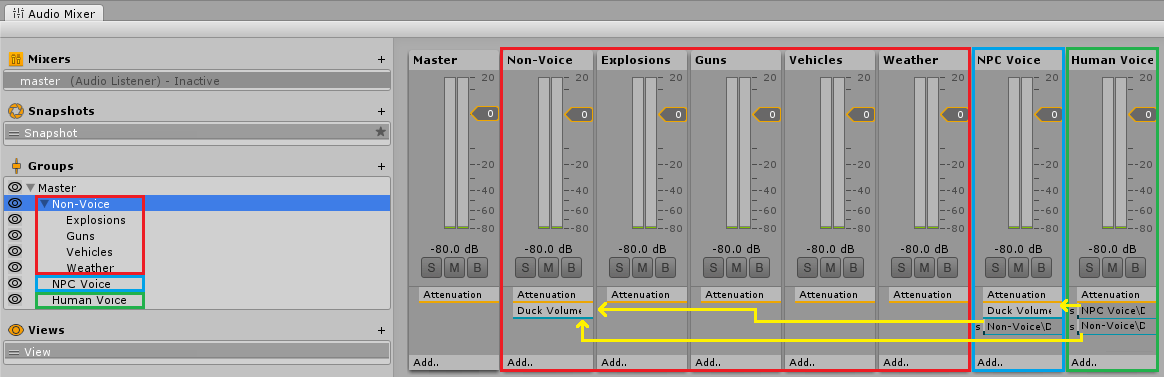This screenshot has width=1164, height=377.
Task: Click the star icon on Snapshot row
Action: [380, 132]
